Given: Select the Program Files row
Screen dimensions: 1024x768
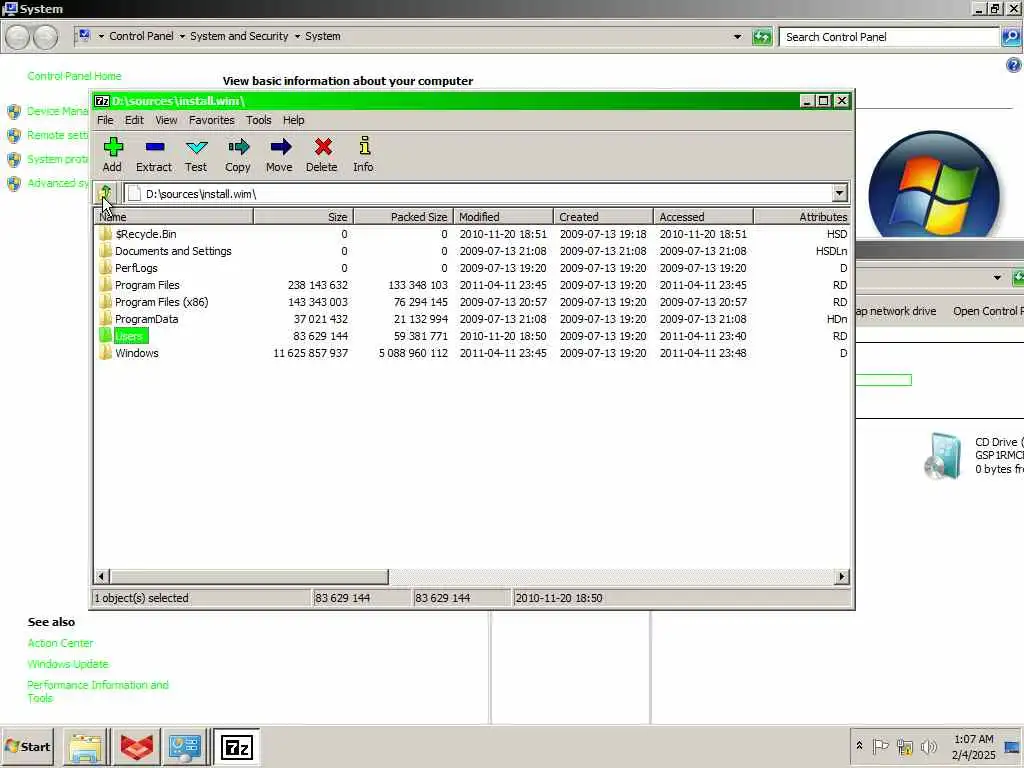Looking at the screenshot, I should (x=473, y=285).
